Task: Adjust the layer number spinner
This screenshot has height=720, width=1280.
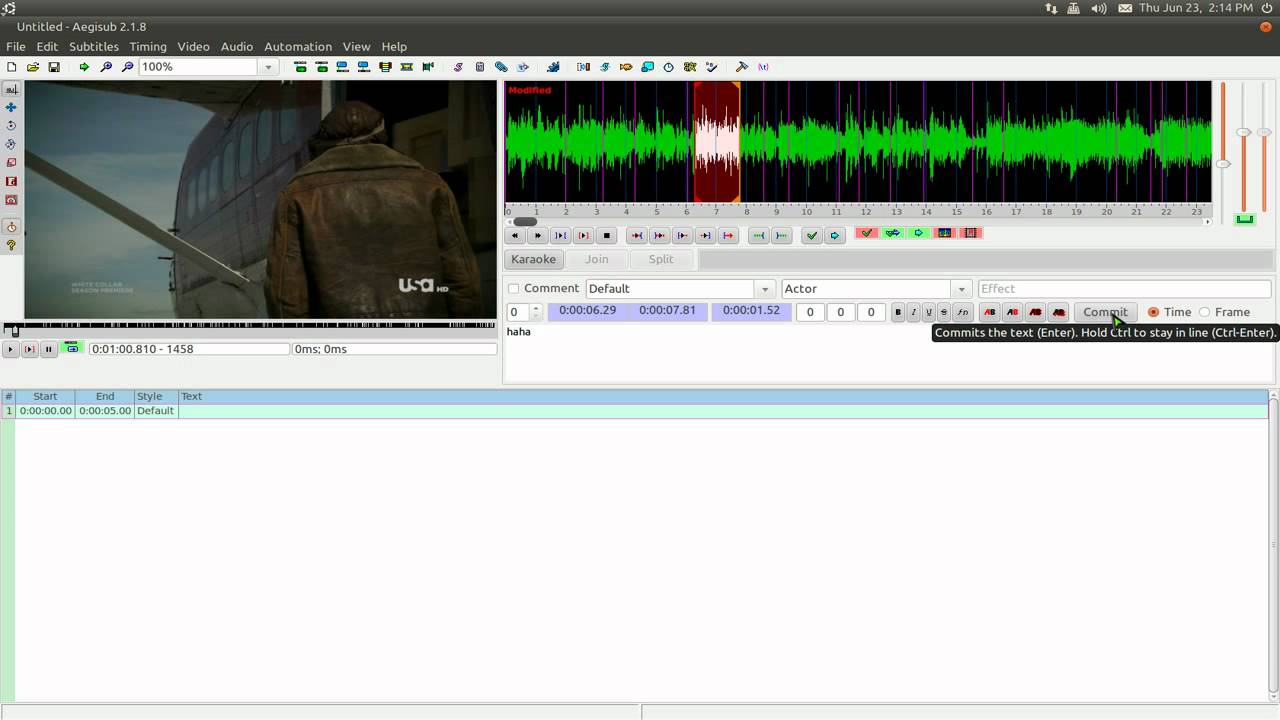Action: (x=536, y=312)
